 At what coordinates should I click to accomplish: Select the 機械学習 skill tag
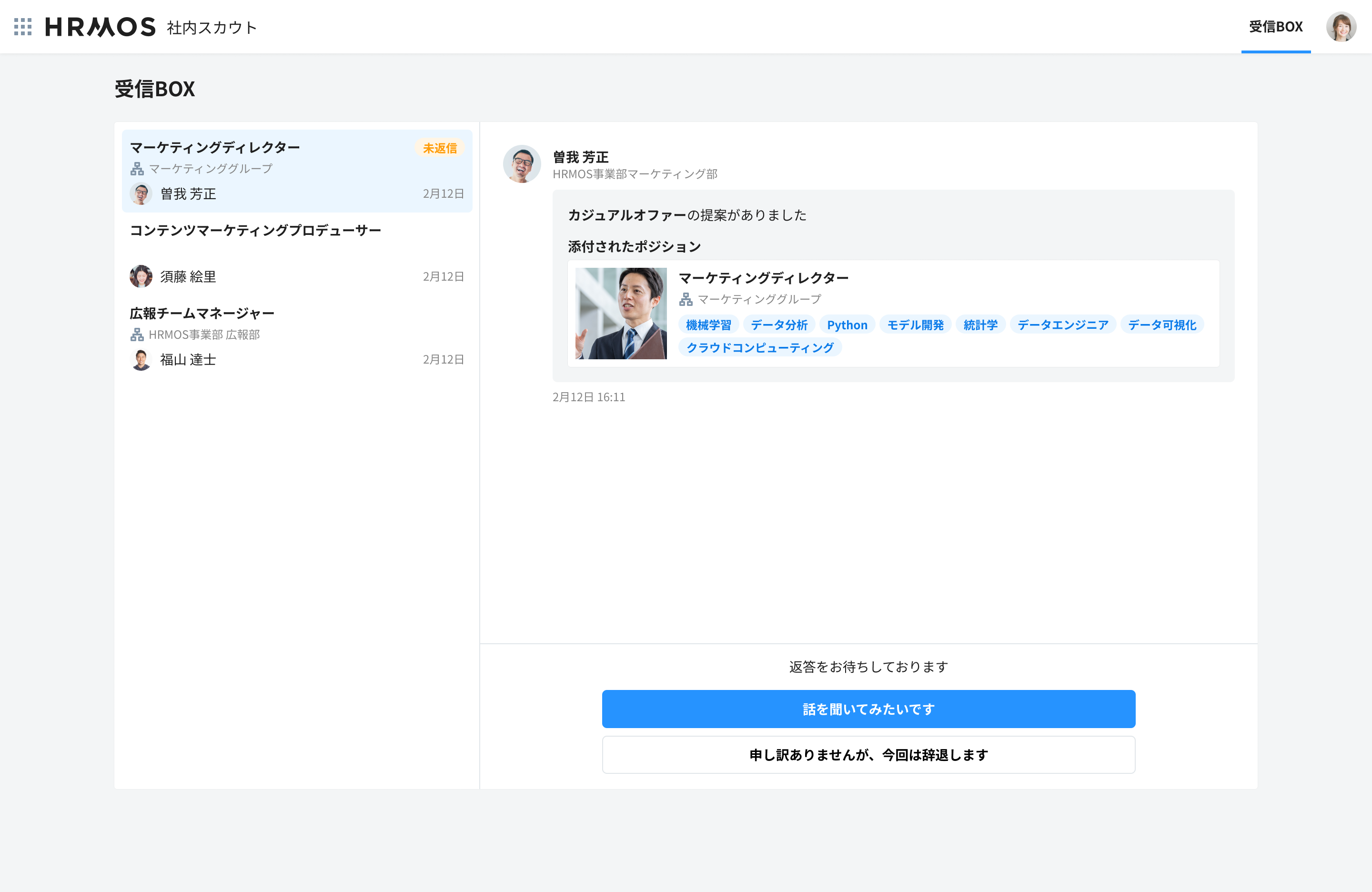708,324
